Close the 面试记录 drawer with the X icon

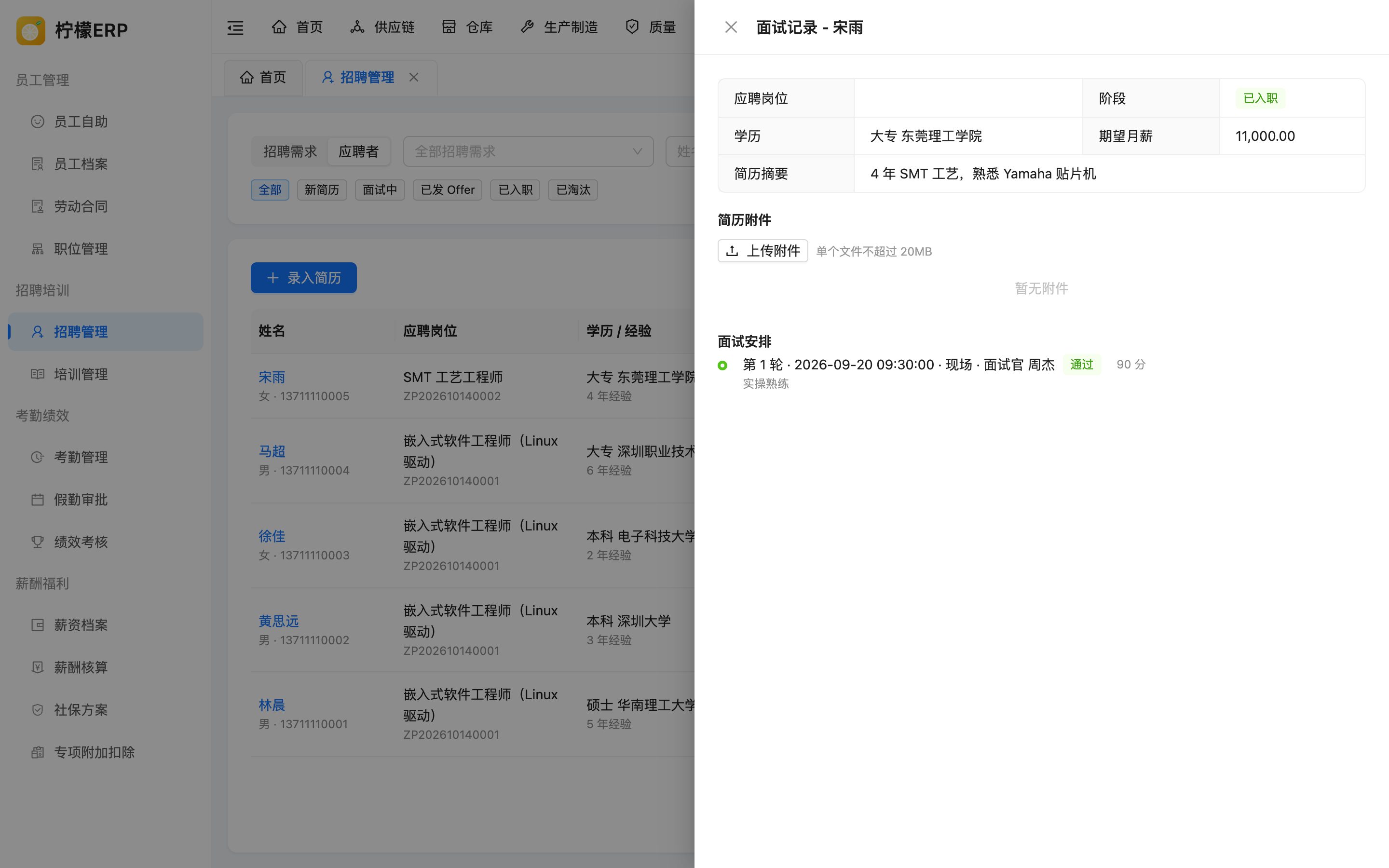pos(731,27)
